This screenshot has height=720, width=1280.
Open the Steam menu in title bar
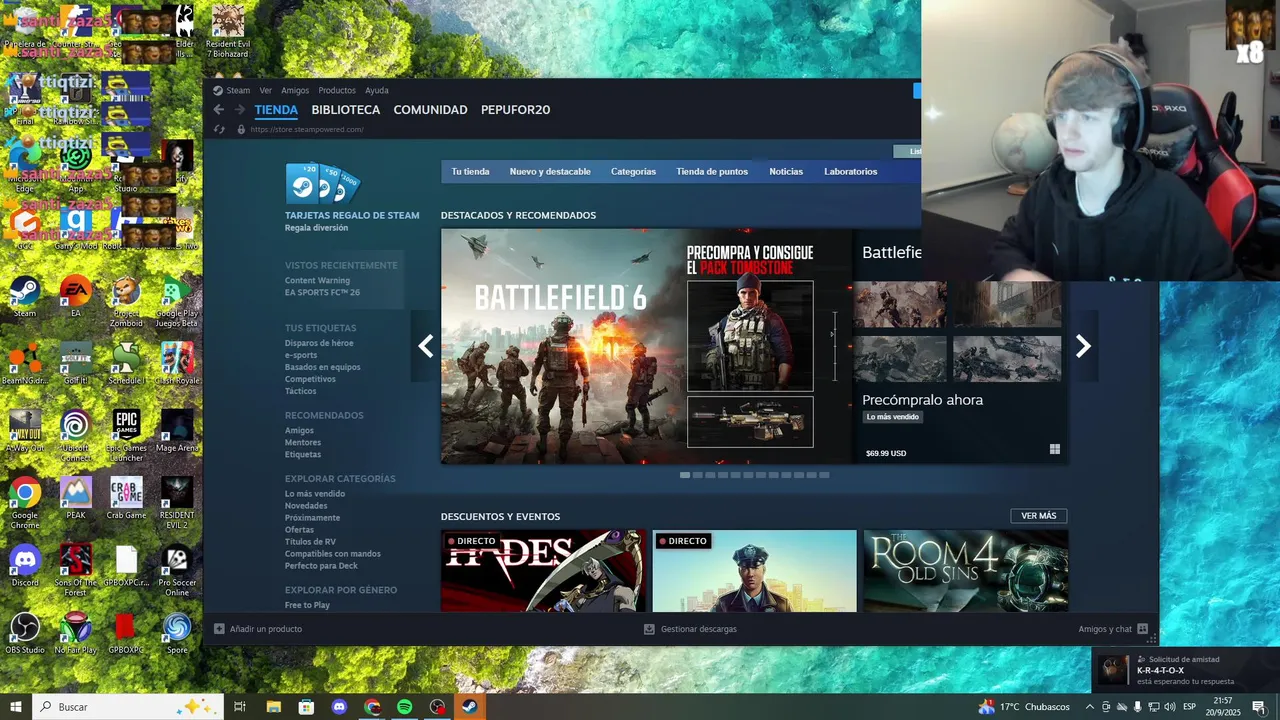(x=238, y=90)
